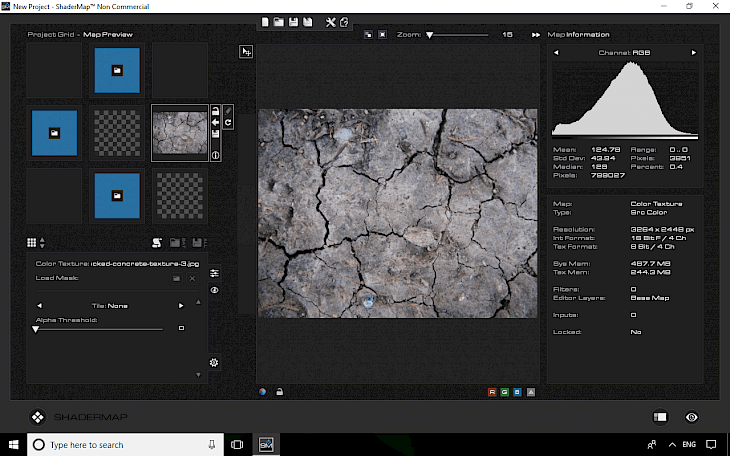Open map properties sliders icon

[x=214, y=273]
